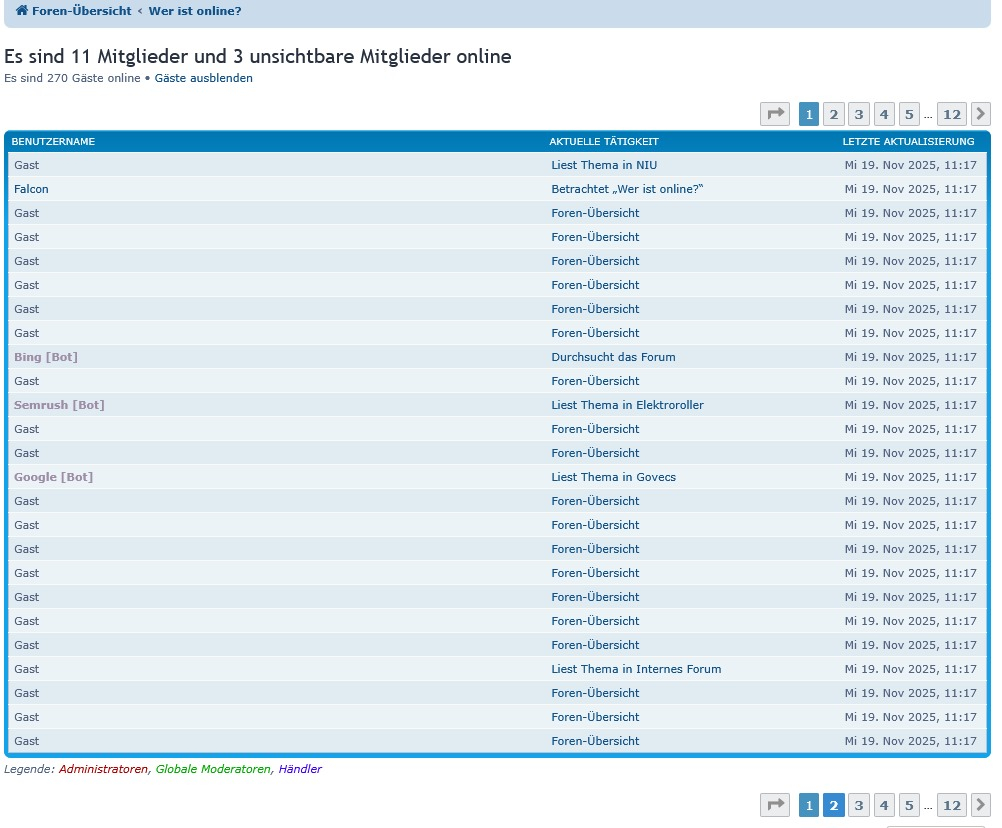
Task: Click the home icon in the breadcrumb
Action: point(21,11)
